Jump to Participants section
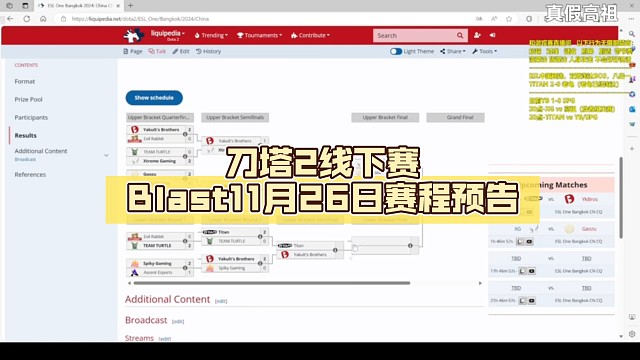This screenshot has height=360, width=640. [31, 118]
